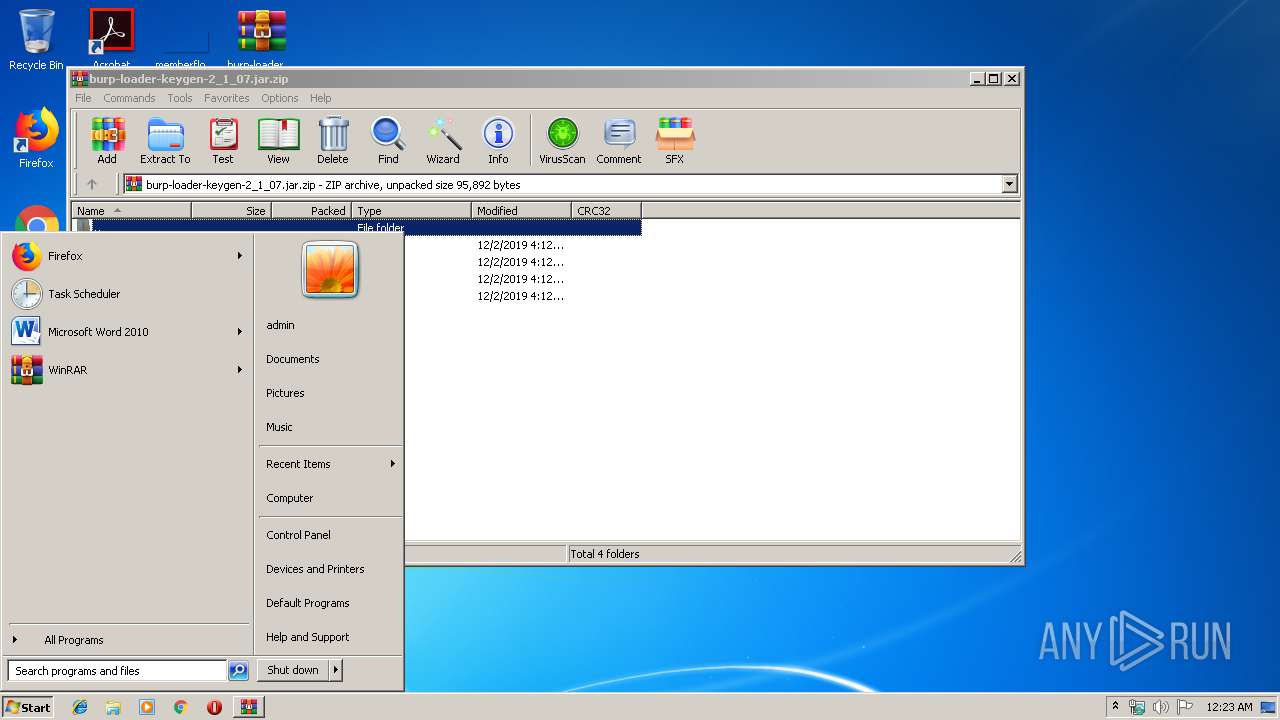Click the volume speaker tray icon
1280x720 pixels.
click(1161, 707)
